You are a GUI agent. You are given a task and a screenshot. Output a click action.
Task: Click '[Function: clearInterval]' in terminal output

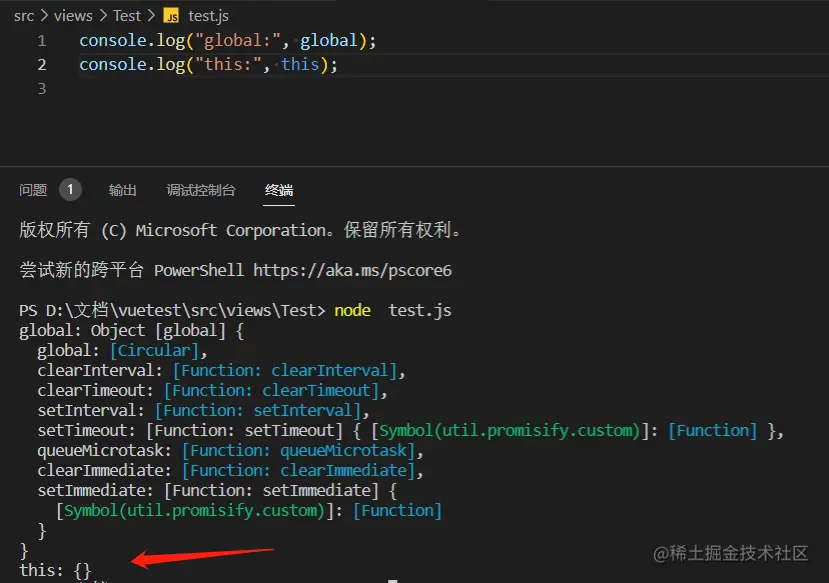pyautogui.click(x=284, y=371)
